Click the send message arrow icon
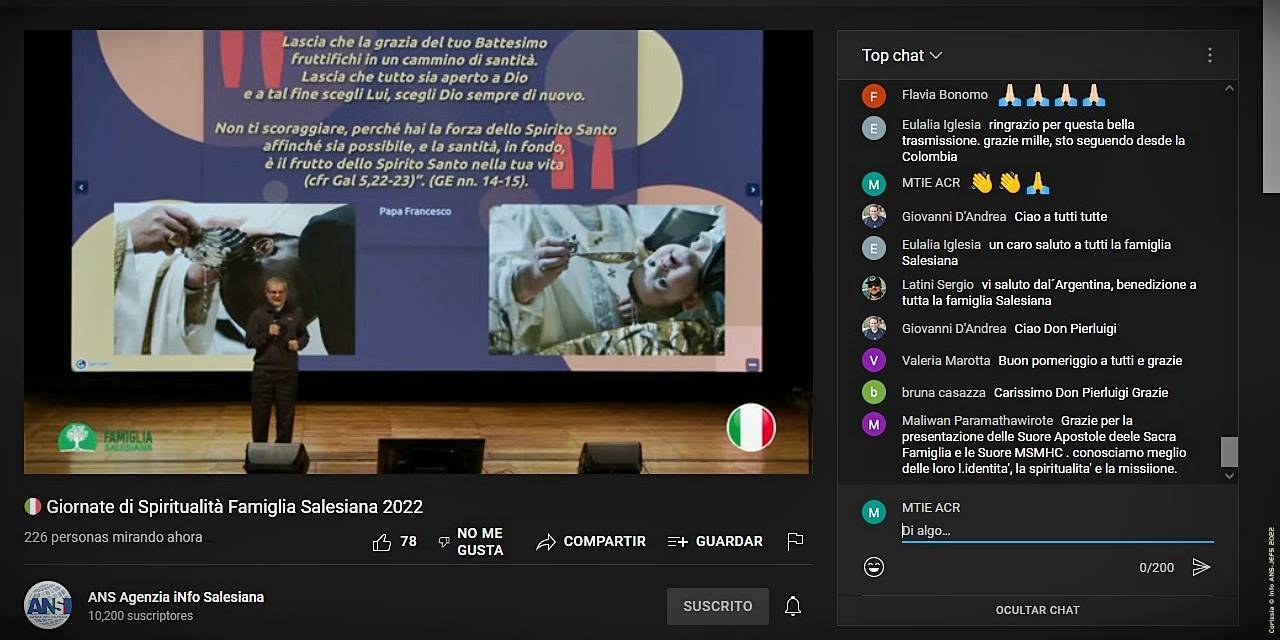Viewport: 1280px width, 640px height. pyautogui.click(x=1201, y=567)
